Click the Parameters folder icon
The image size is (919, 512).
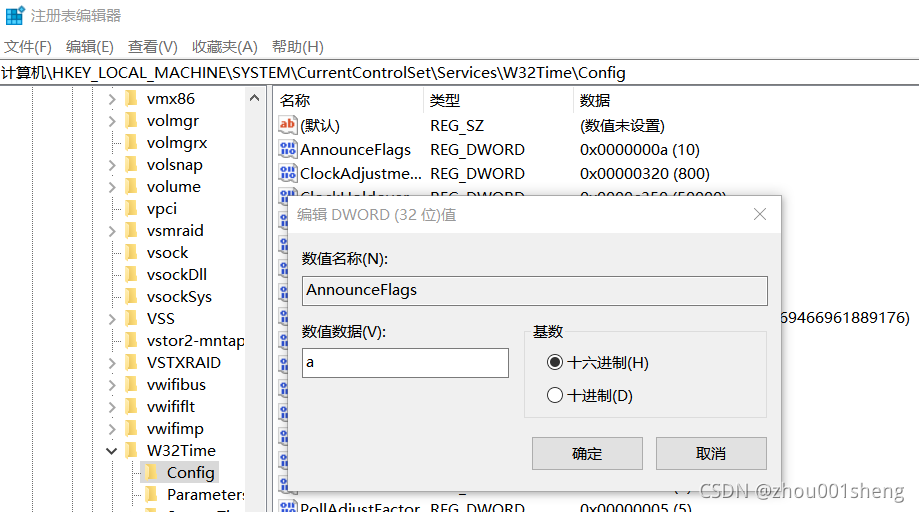[x=152, y=494]
